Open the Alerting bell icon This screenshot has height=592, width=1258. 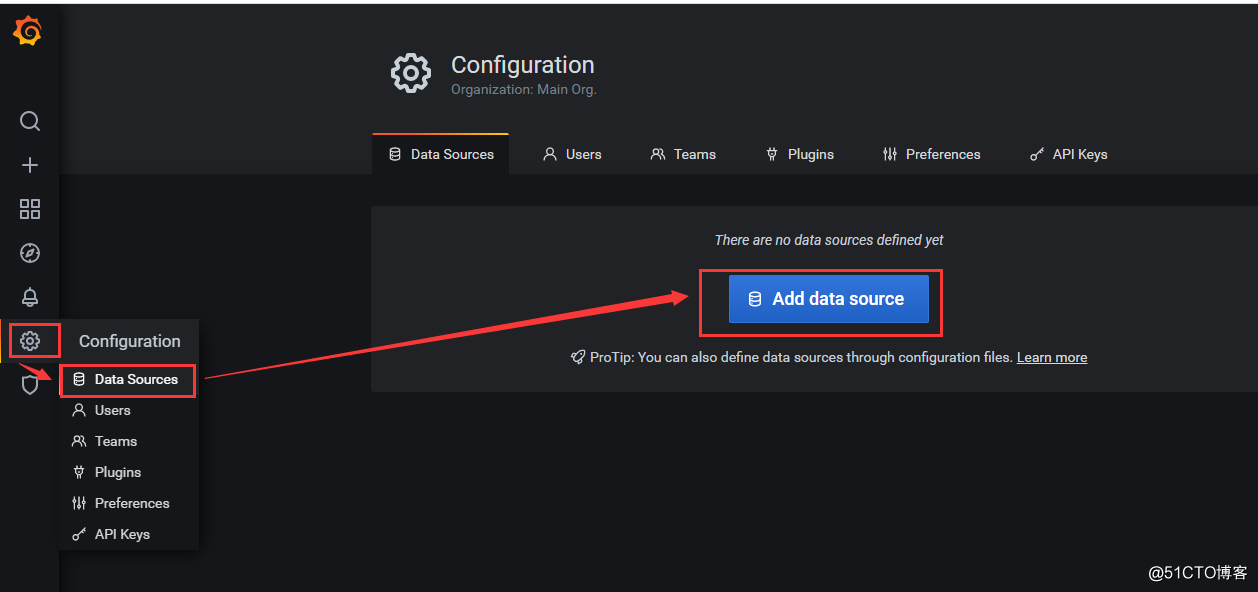coord(30,297)
